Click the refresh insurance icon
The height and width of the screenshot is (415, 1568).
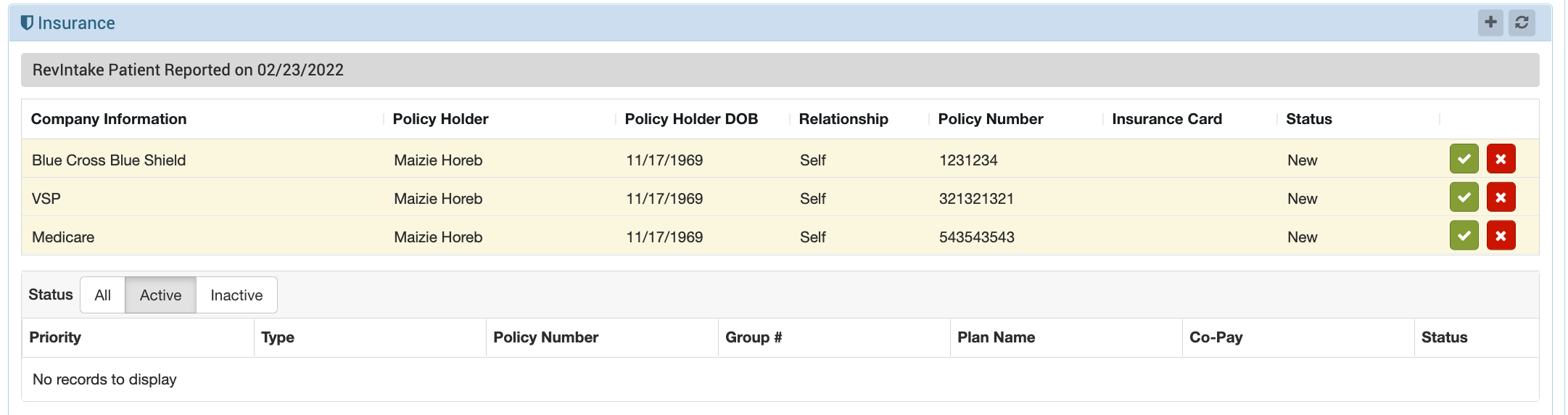(1522, 22)
